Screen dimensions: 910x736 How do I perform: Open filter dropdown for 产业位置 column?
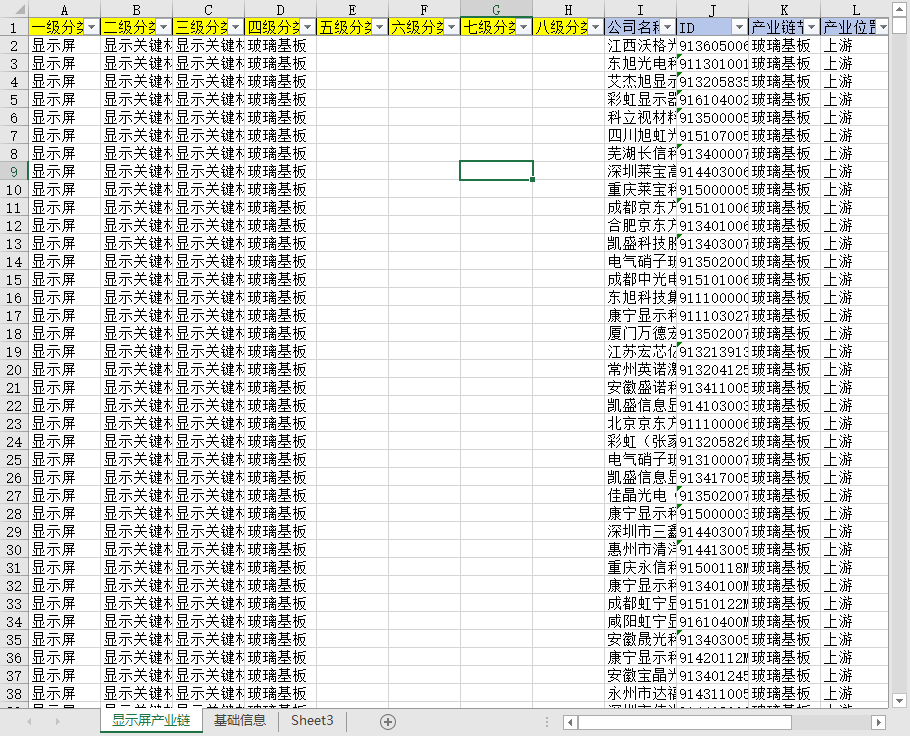[x=883, y=27]
